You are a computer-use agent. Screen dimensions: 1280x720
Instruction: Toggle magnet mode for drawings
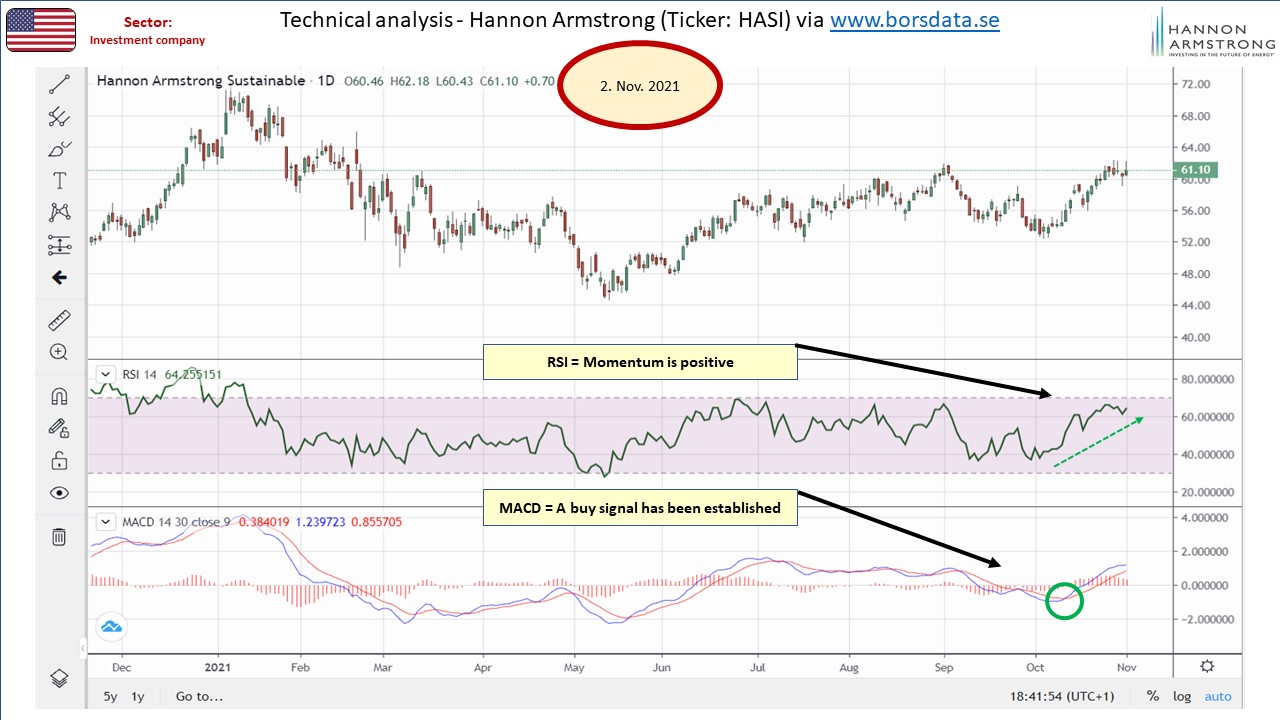coord(59,396)
